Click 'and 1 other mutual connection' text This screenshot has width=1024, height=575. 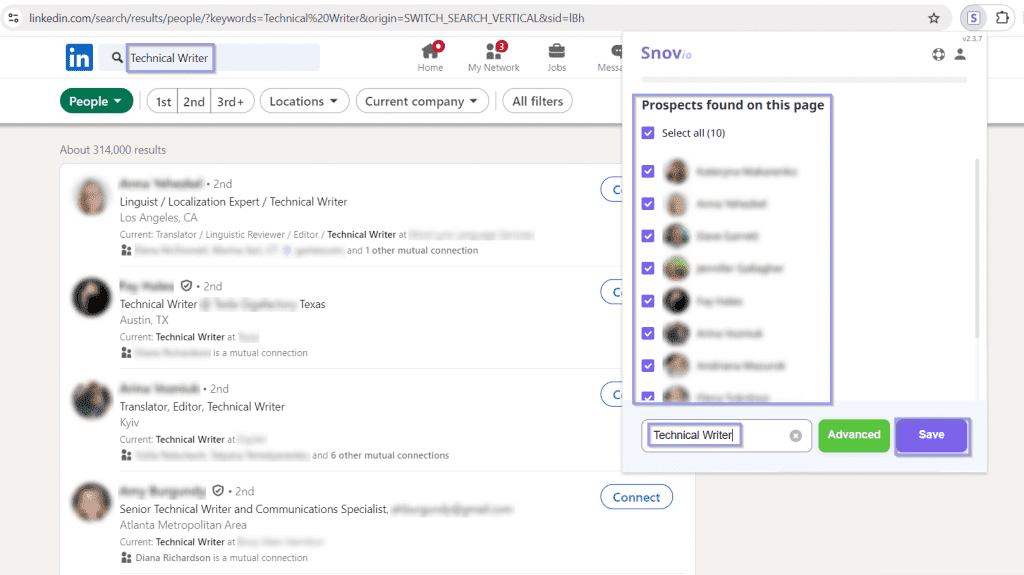click(413, 250)
